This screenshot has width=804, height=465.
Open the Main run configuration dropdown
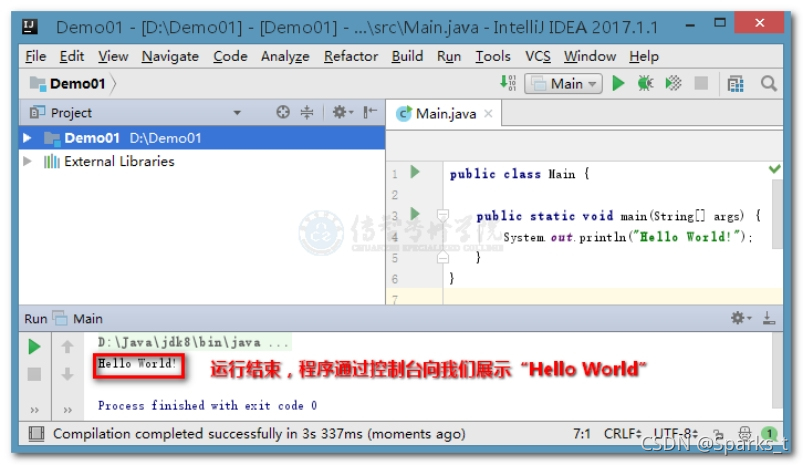pos(563,84)
